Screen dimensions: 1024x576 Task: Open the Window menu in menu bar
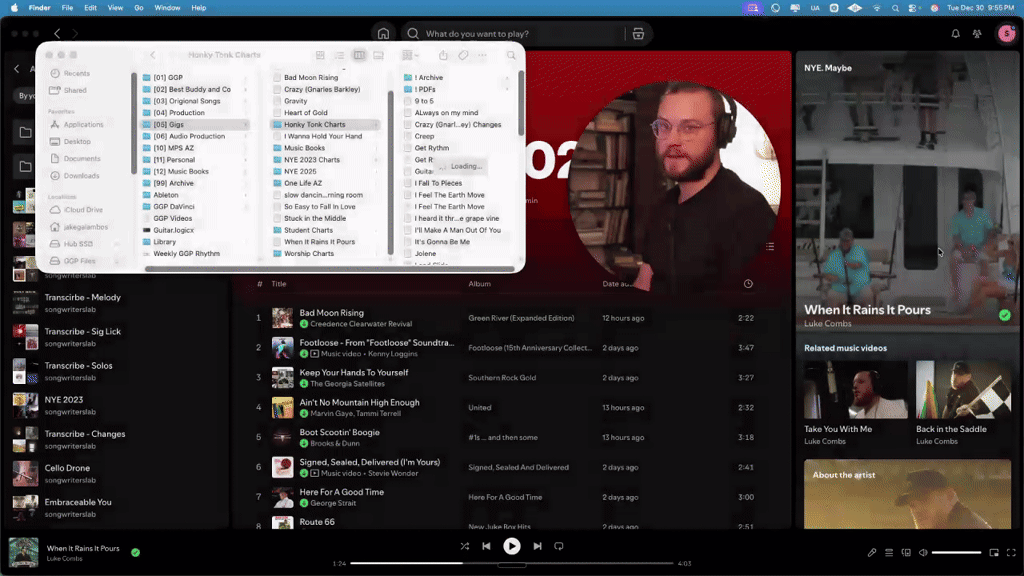167,8
